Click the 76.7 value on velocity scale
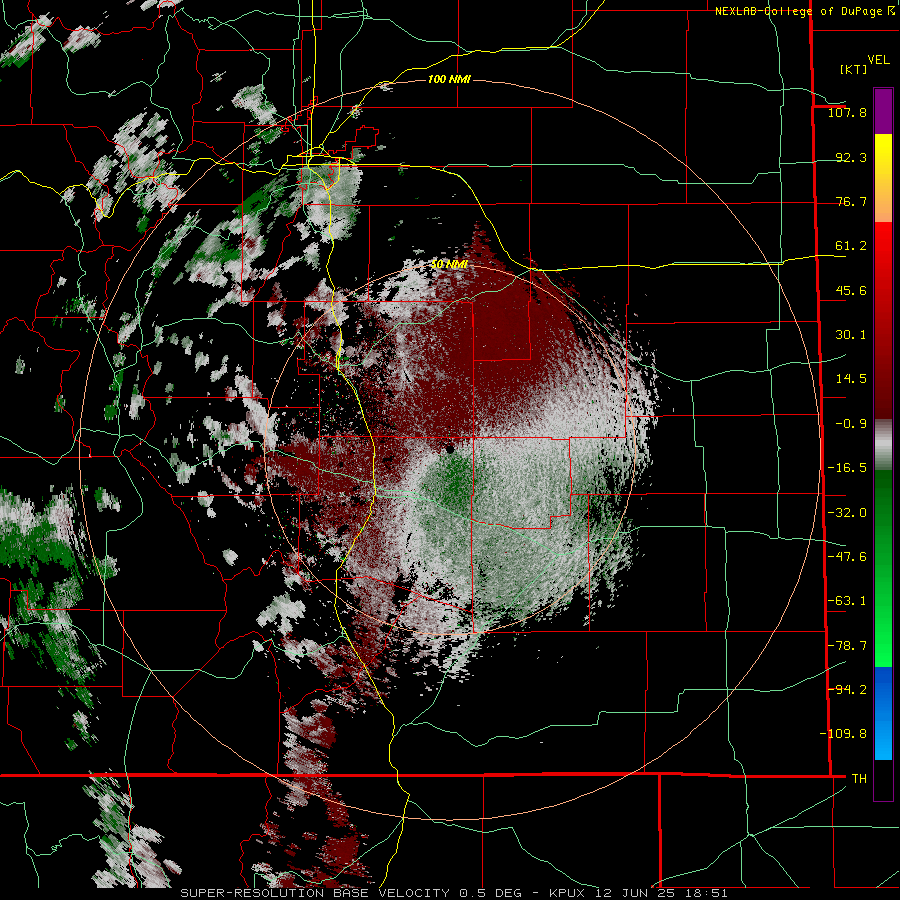This screenshot has height=900, width=900. (x=851, y=201)
